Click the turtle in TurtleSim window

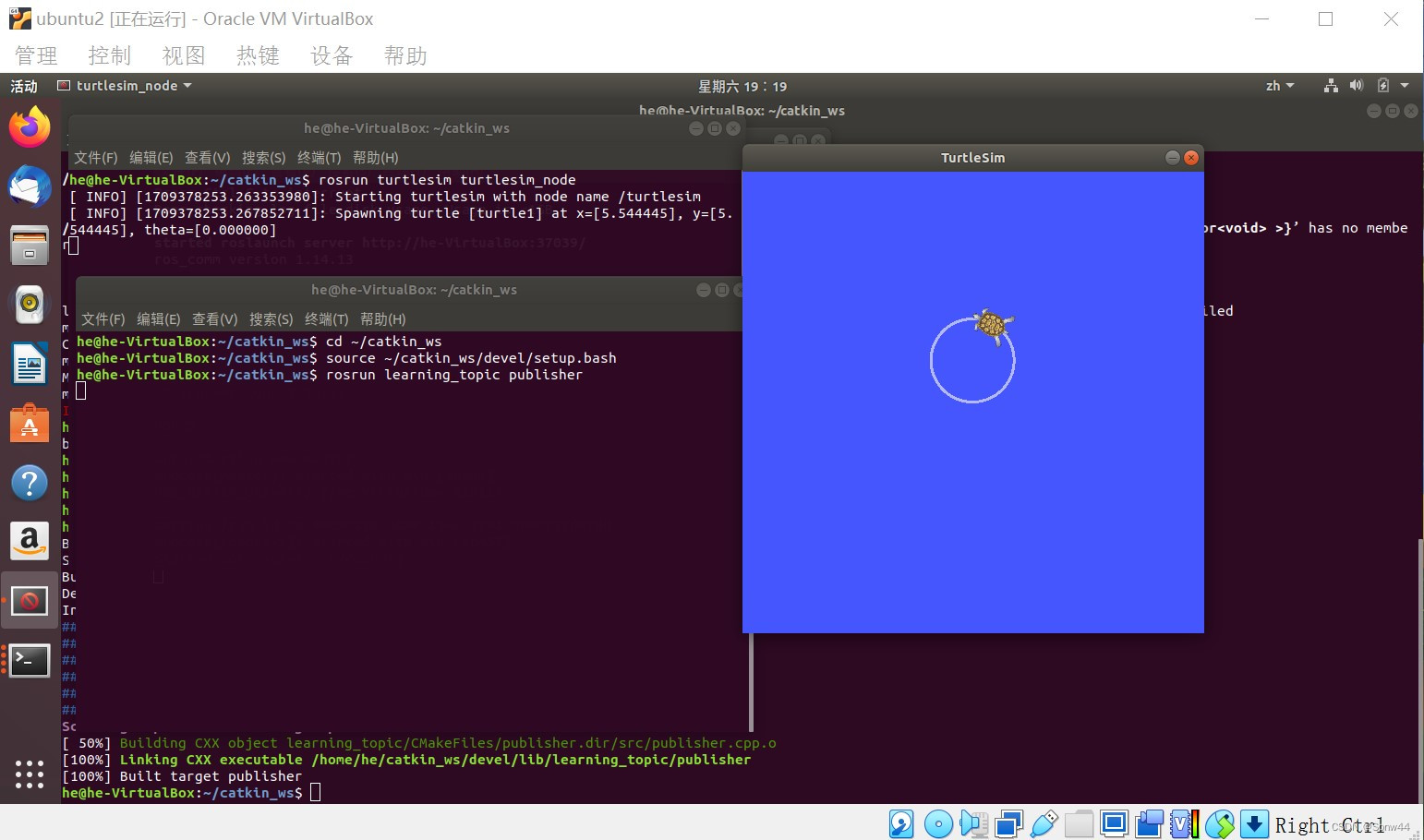click(993, 325)
